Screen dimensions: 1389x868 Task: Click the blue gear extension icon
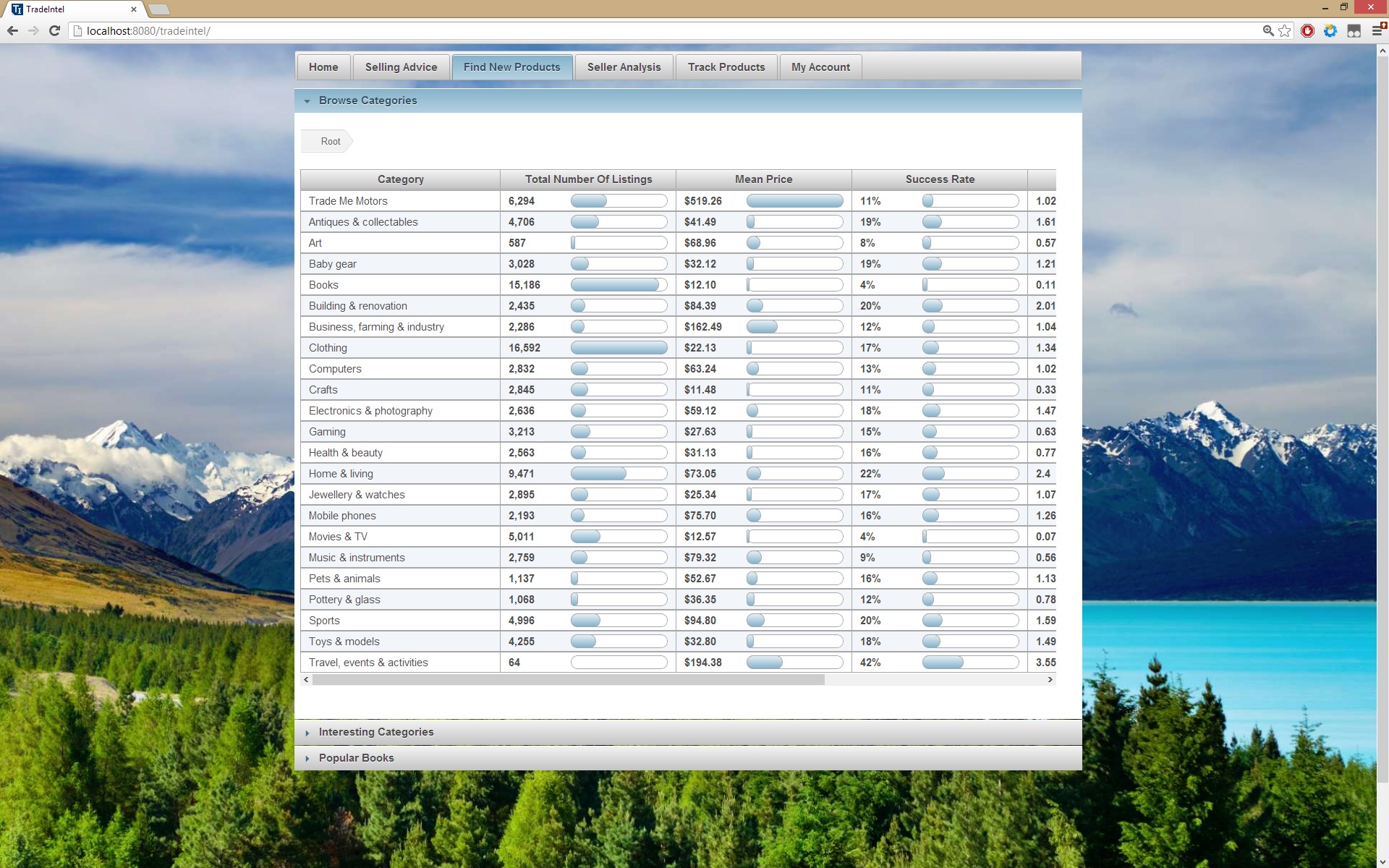[x=1330, y=30]
